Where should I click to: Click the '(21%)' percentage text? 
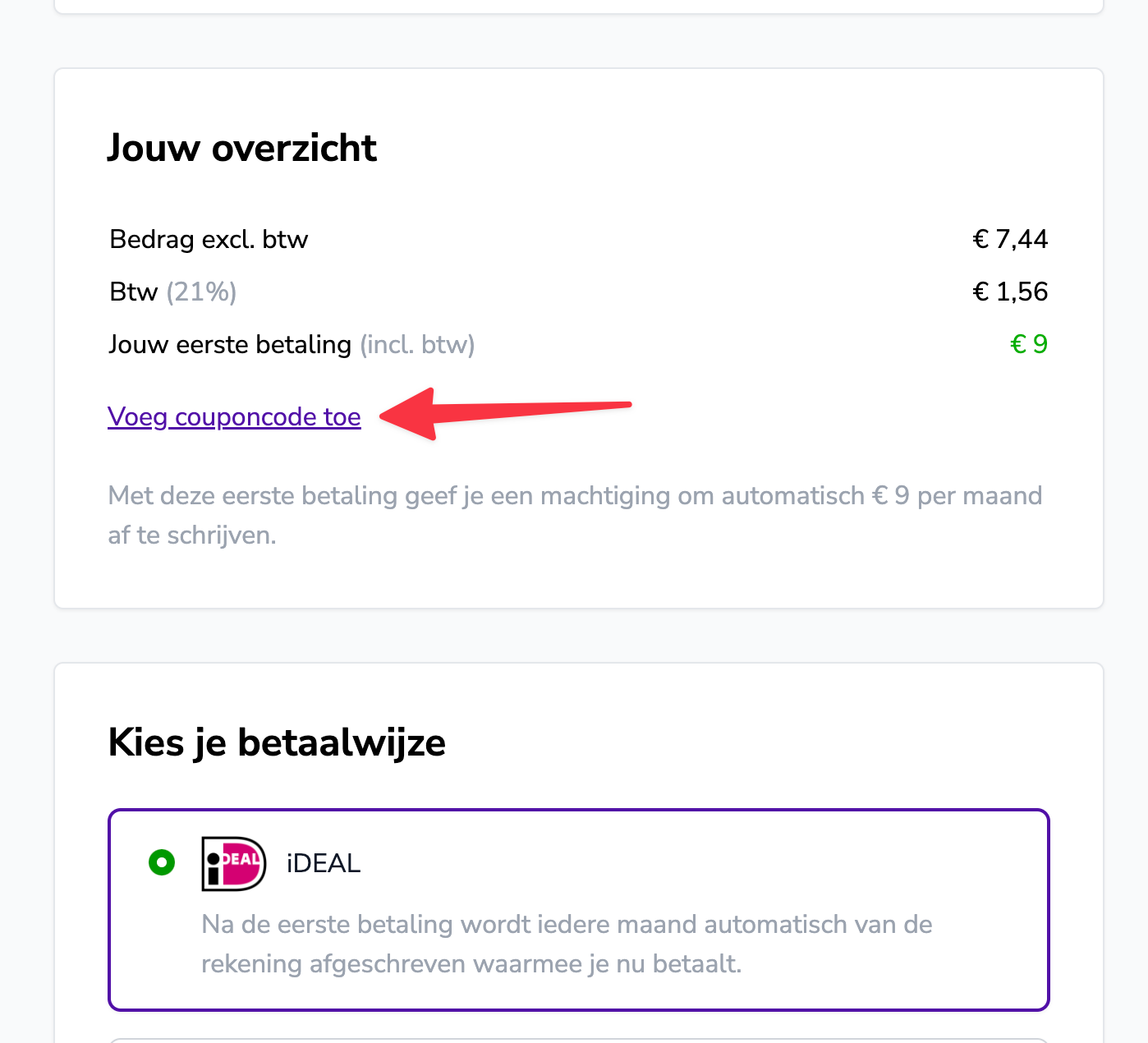pyautogui.click(x=201, y=292)
